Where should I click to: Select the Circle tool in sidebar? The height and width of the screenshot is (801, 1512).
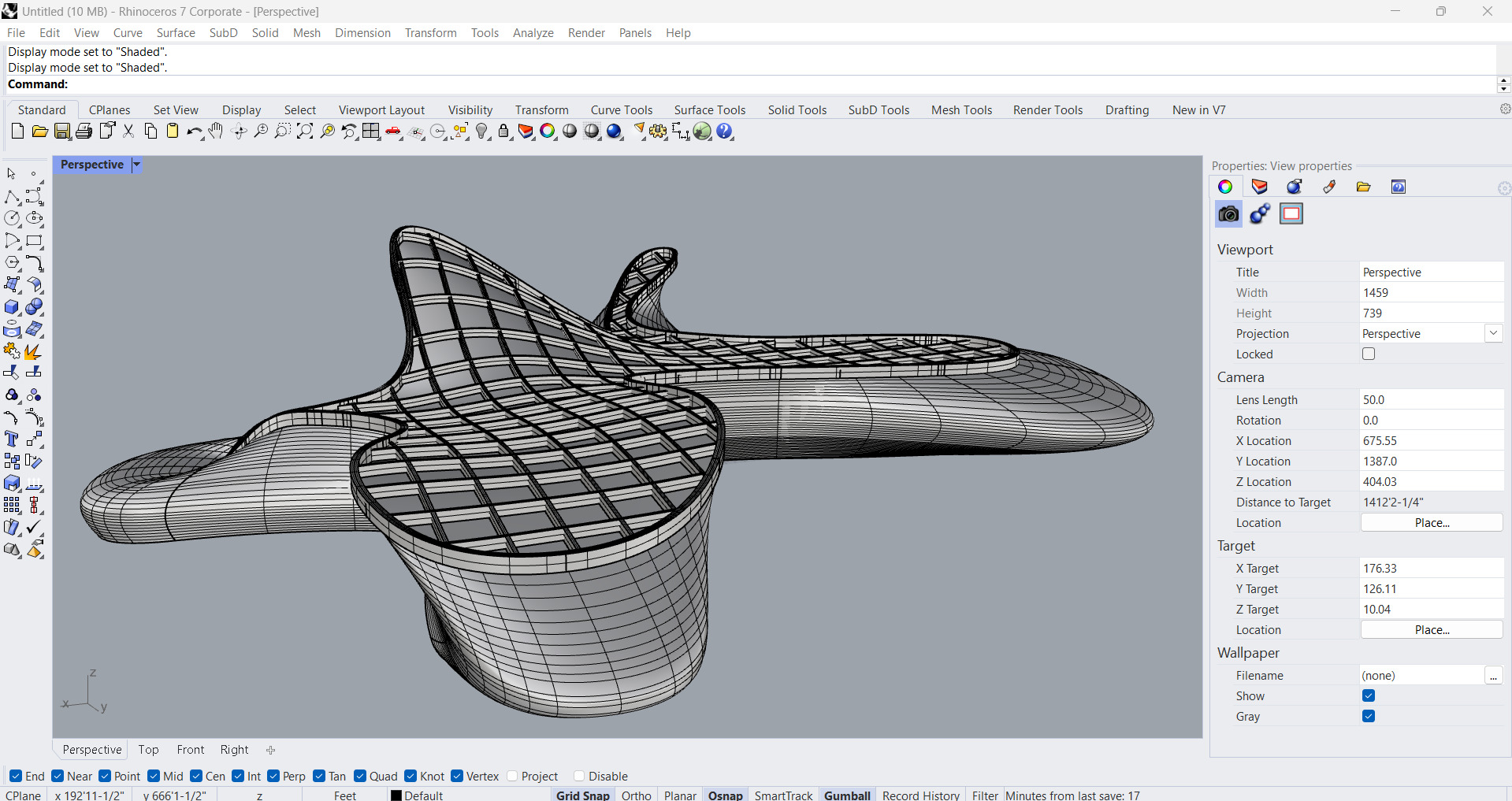click(x=13, y=219)
